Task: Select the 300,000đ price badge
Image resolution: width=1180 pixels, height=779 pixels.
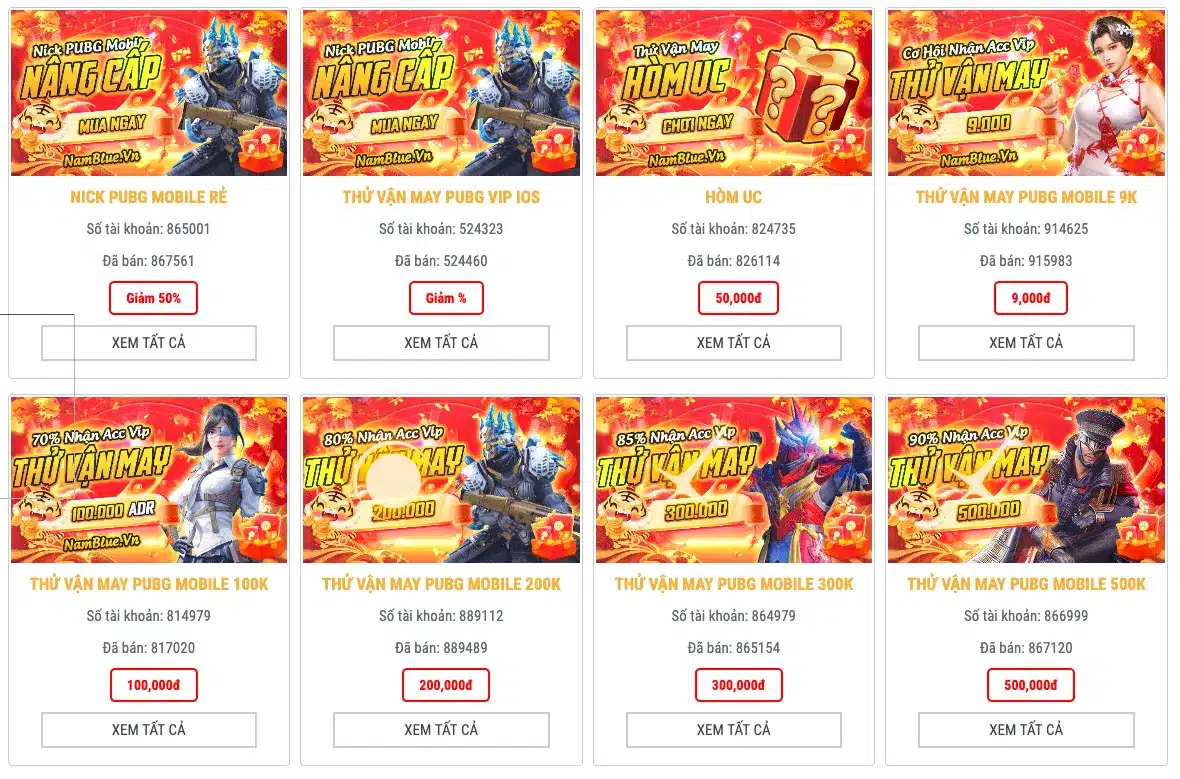Action: pos(738,685)
